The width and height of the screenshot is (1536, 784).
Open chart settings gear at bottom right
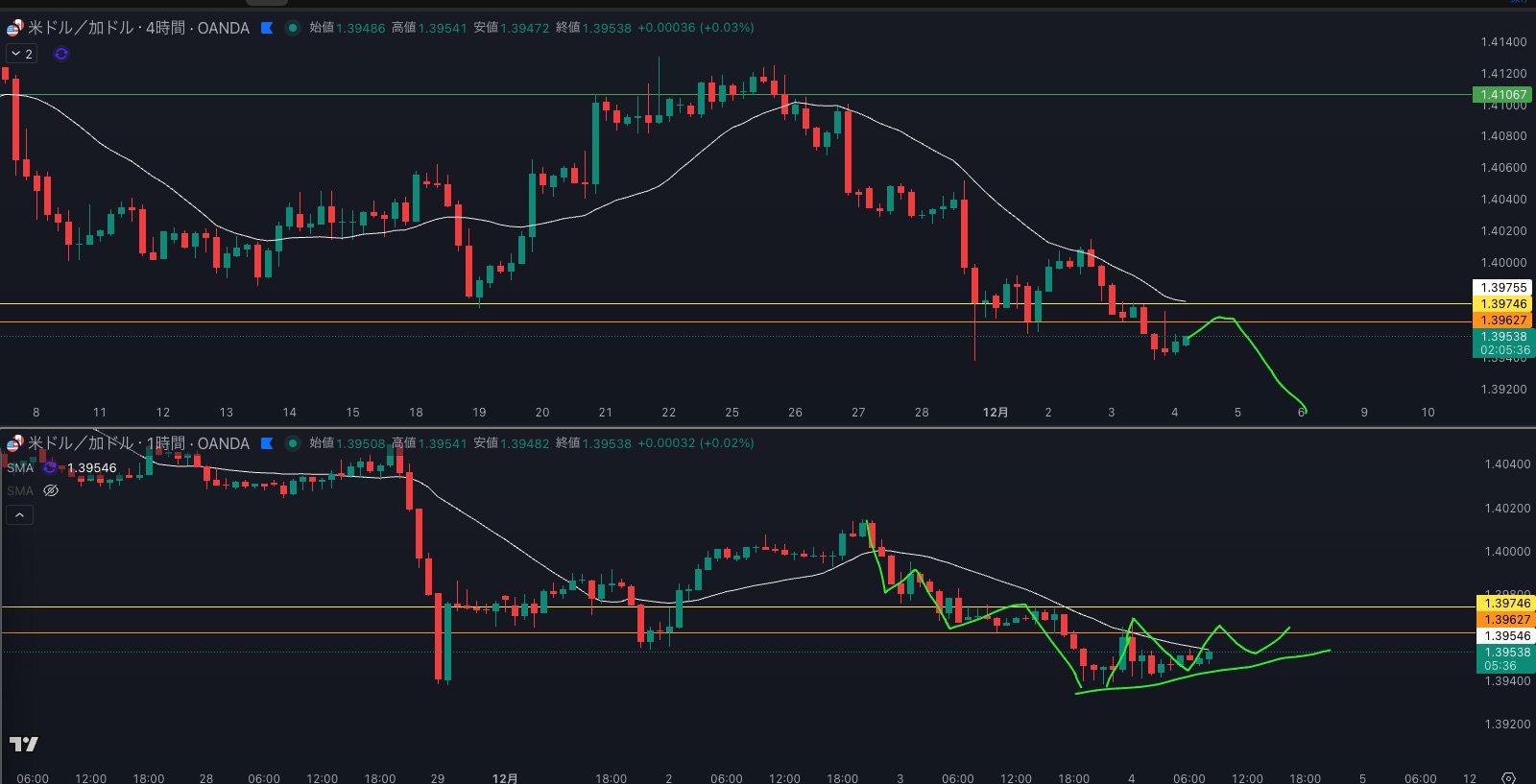click(1508, 777)
